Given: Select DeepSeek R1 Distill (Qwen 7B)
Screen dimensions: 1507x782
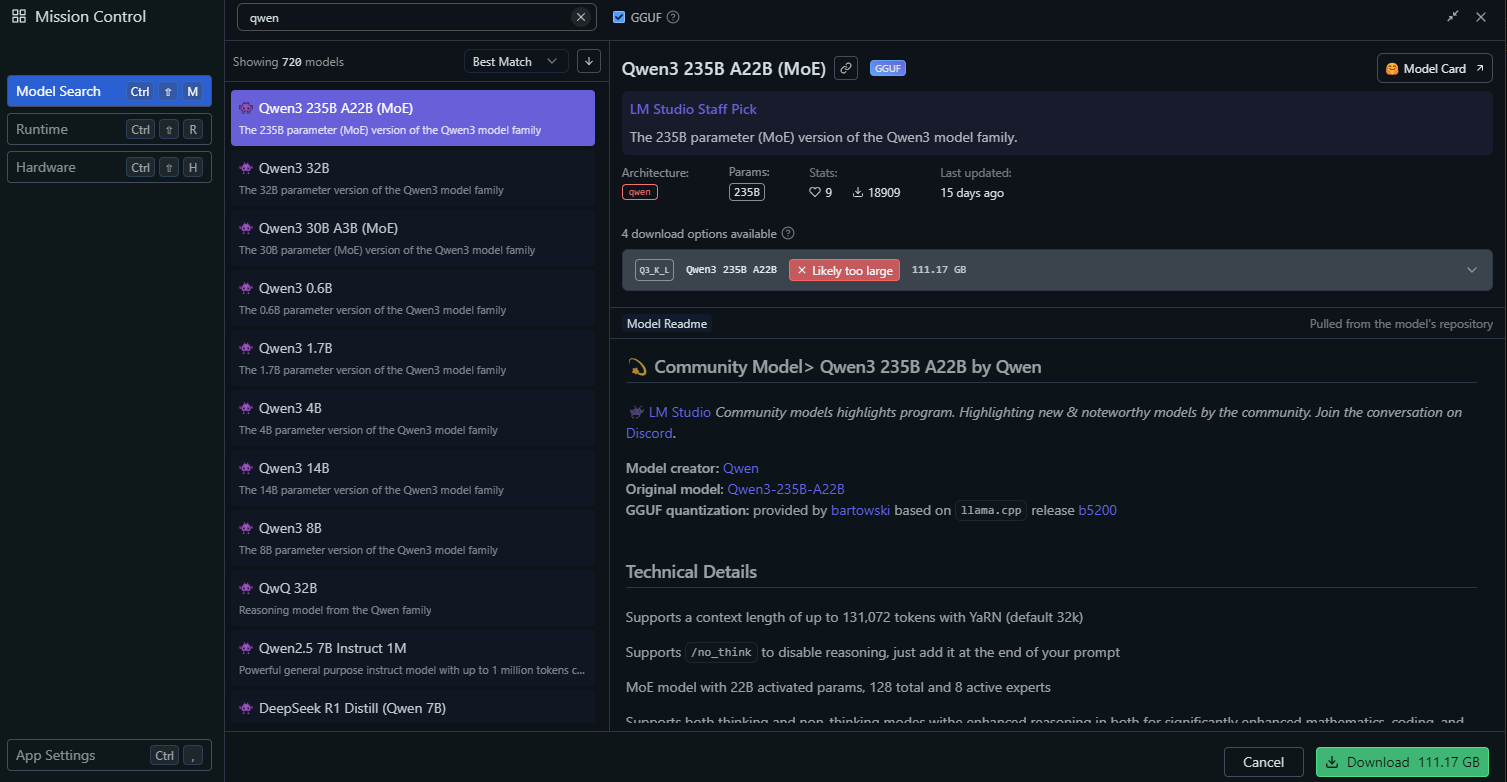Looking at the screenshot, I should pos(413,707).
